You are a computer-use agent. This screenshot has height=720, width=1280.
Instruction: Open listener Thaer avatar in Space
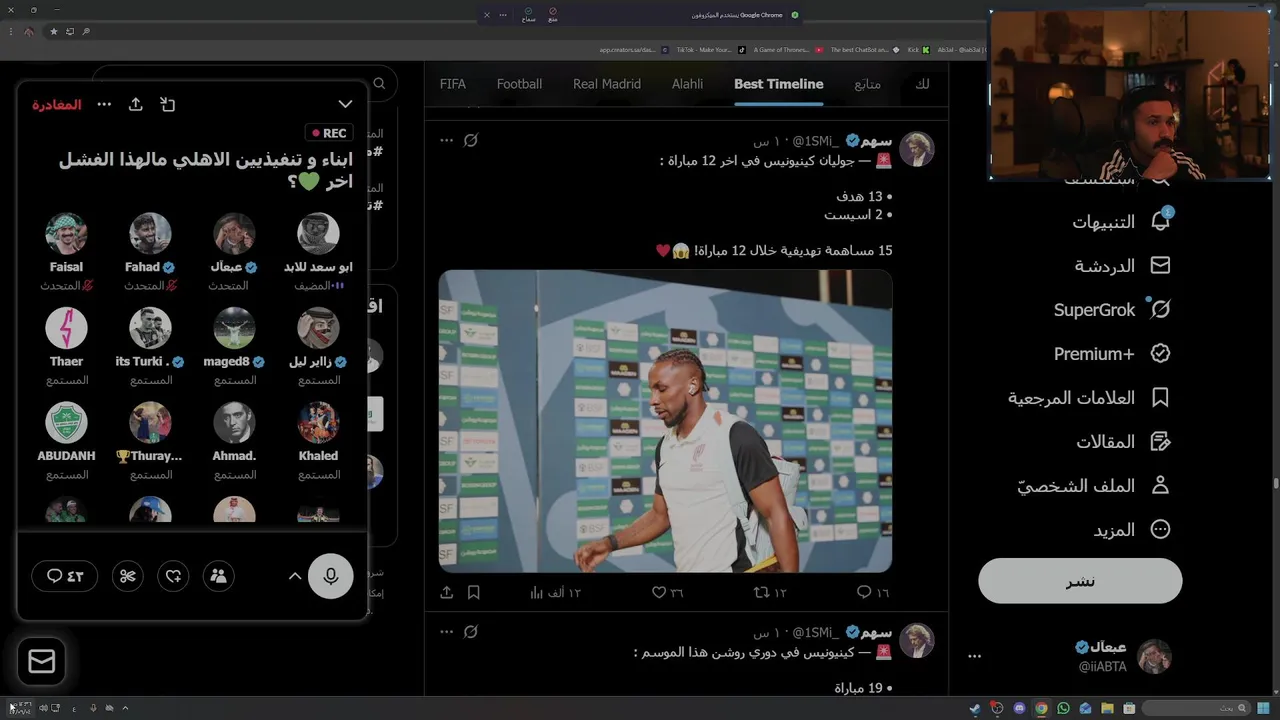click(x=66, y=328)
